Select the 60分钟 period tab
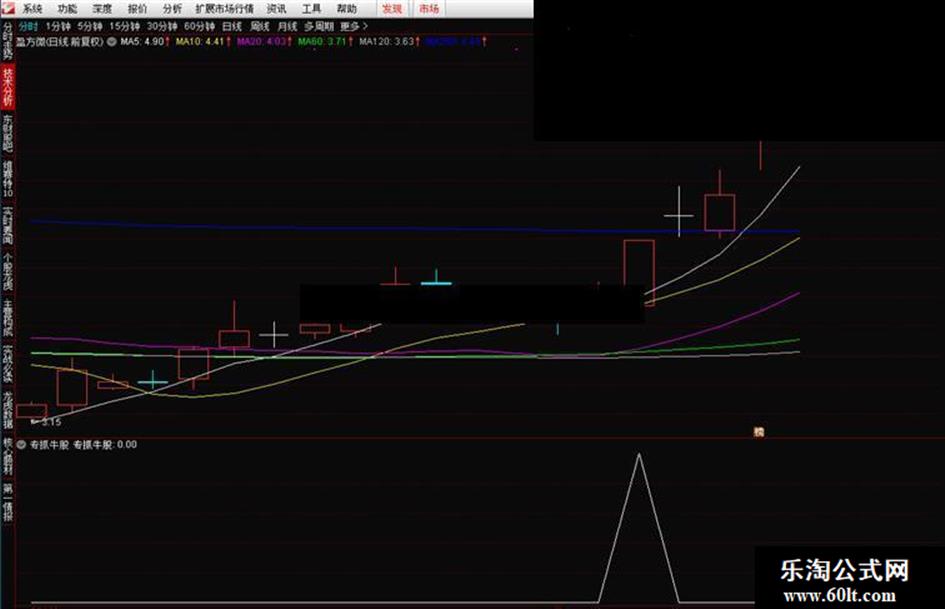Screen dimensions: 945x609 point(199,27)
